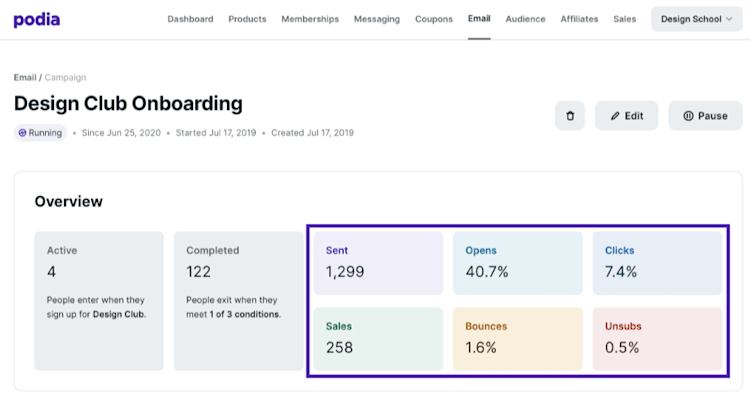This screenshot has width=750, height=398.
Task: Click the Running status icon
Action: [22, 133]
